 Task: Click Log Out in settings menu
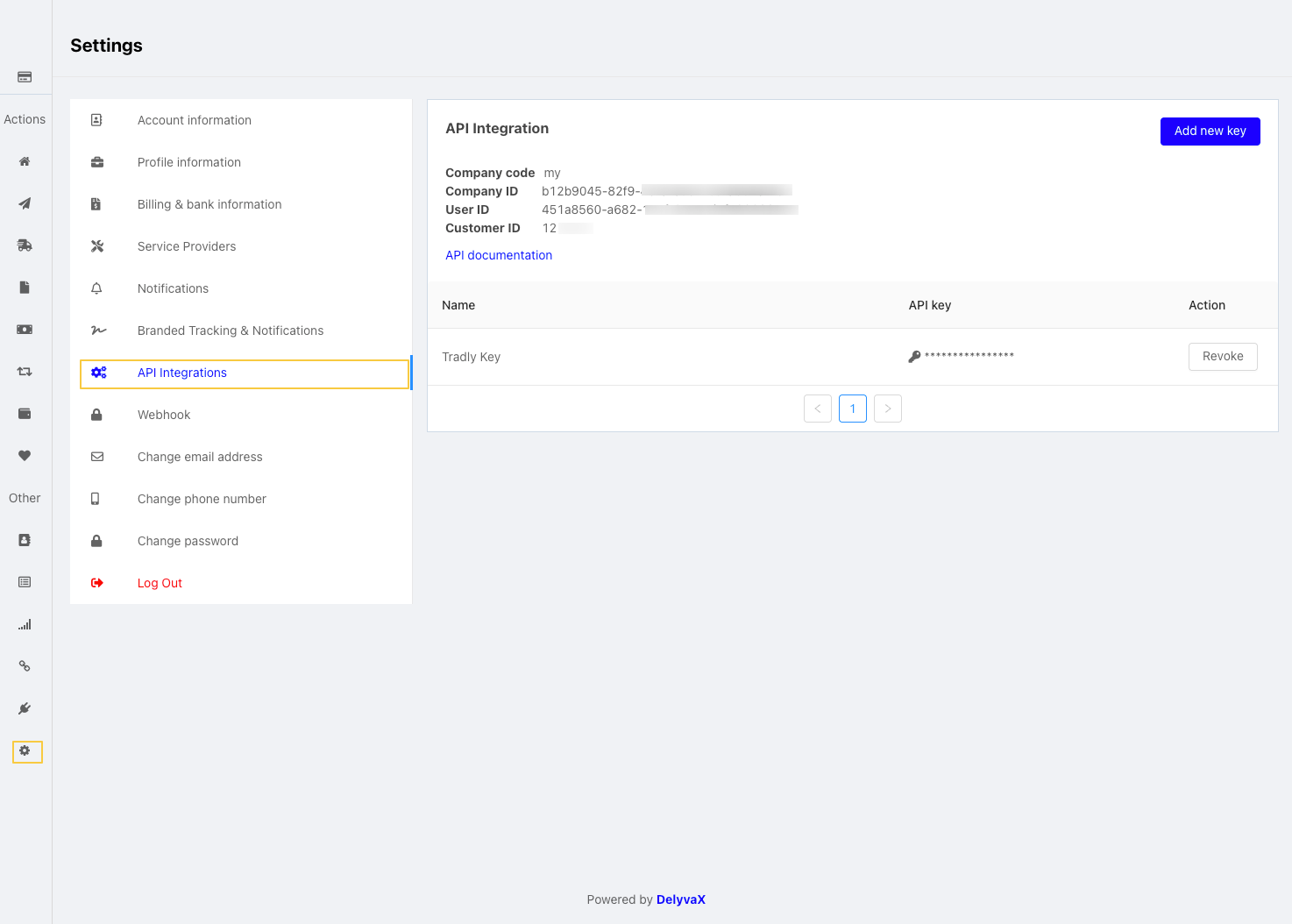point(160,583)
